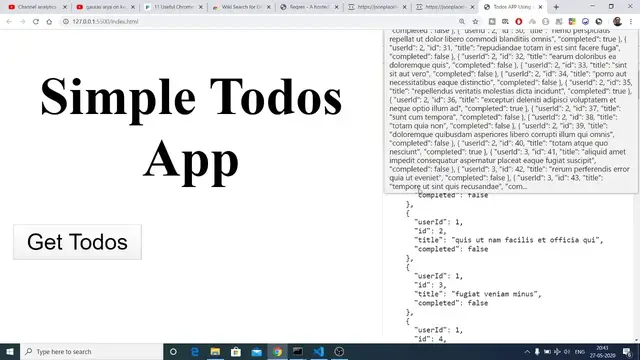The height and width of the screenshot is (360, 640).
Task: Open File Explorer from taskbar
Action: pos(215,351)
